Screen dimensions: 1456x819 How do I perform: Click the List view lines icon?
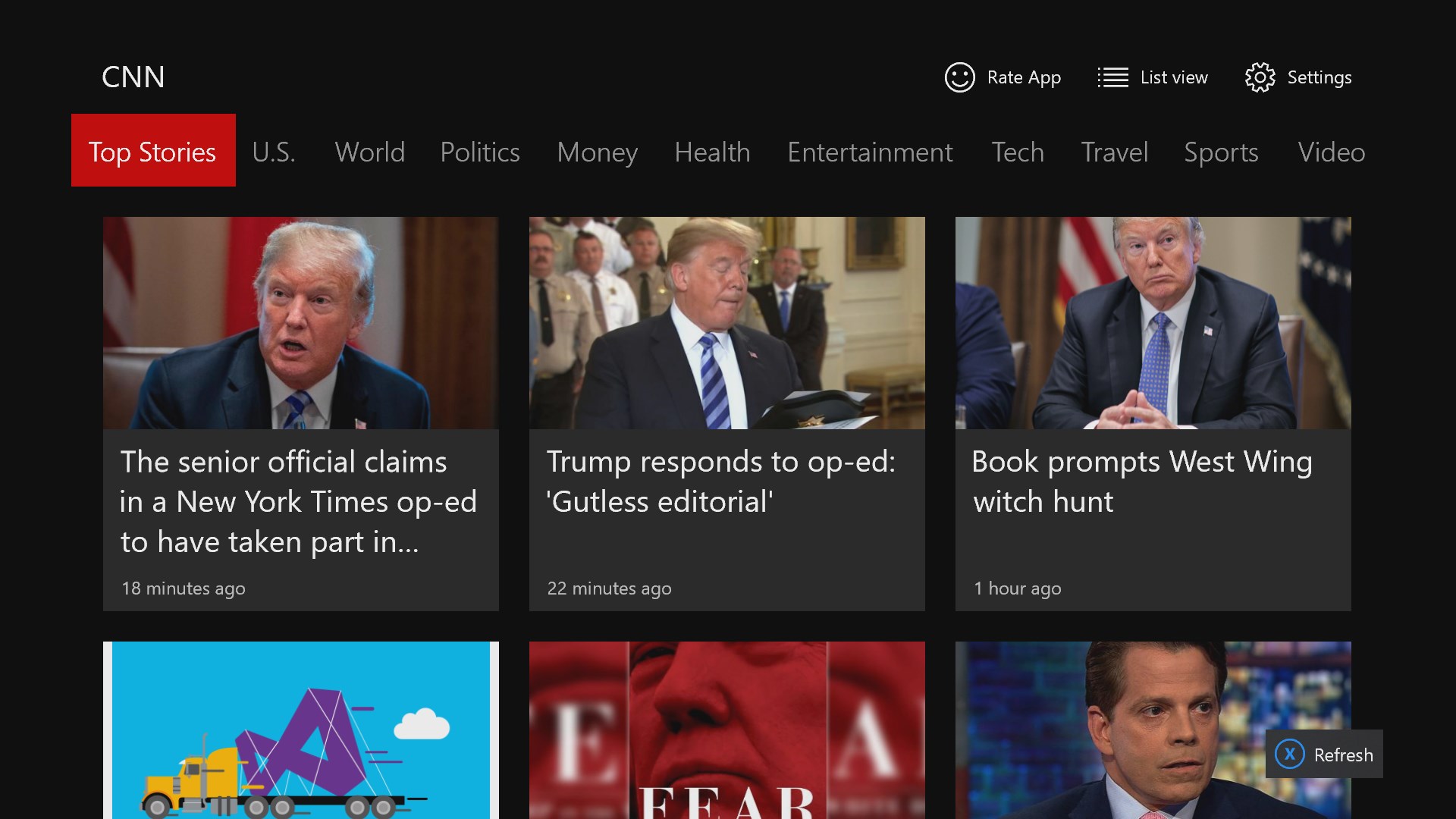pyautogui.click(x=1112, y=77)
